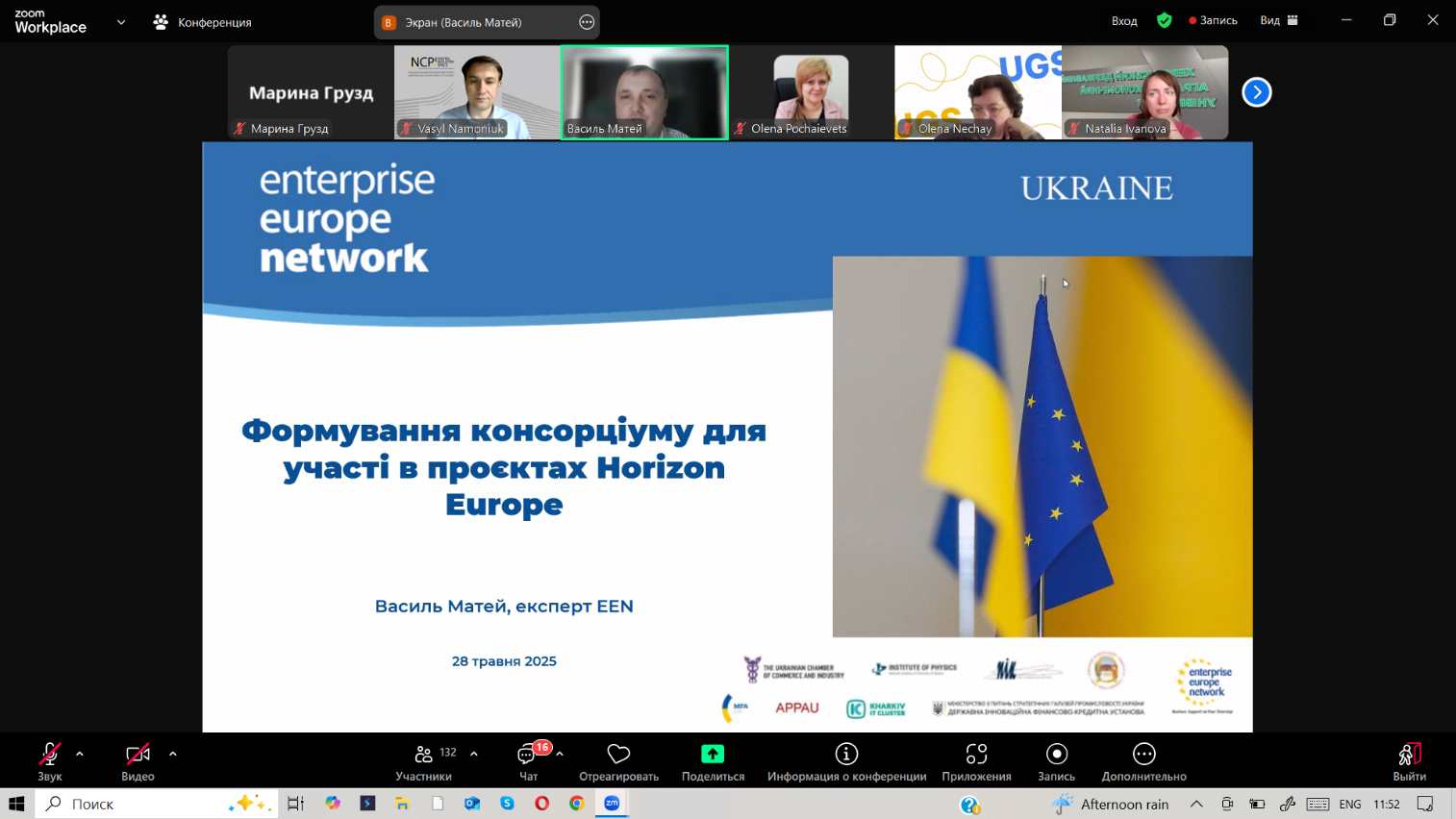This screenshot has width=1456, height=819.
Task: Open the Zoom Workplace dropdown chevron
Action: (121, 21)
